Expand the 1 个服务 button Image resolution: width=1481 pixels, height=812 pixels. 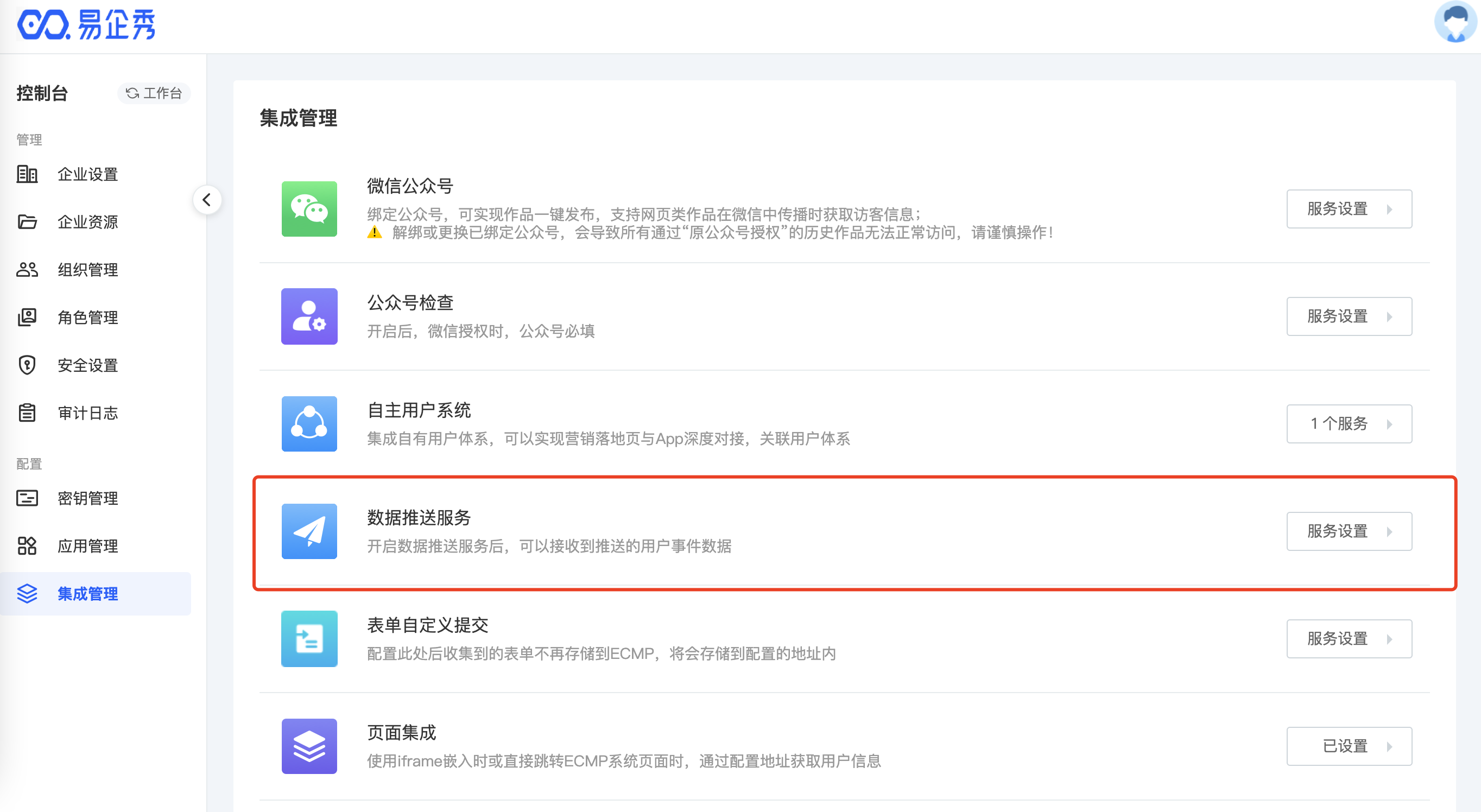click(1349, 423)
